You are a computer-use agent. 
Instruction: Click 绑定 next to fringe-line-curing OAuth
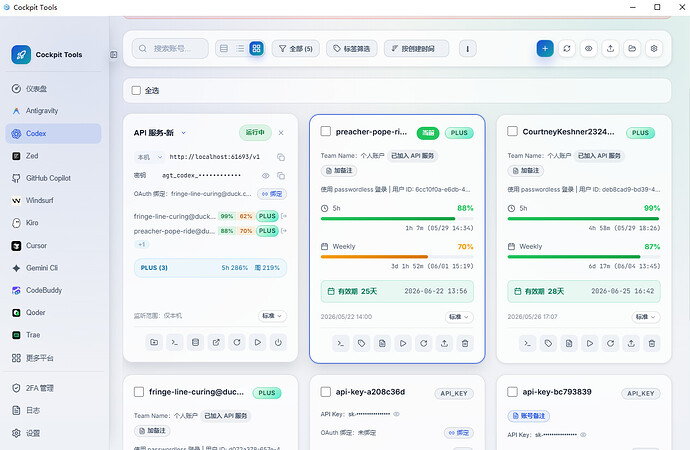coord(272,194)
